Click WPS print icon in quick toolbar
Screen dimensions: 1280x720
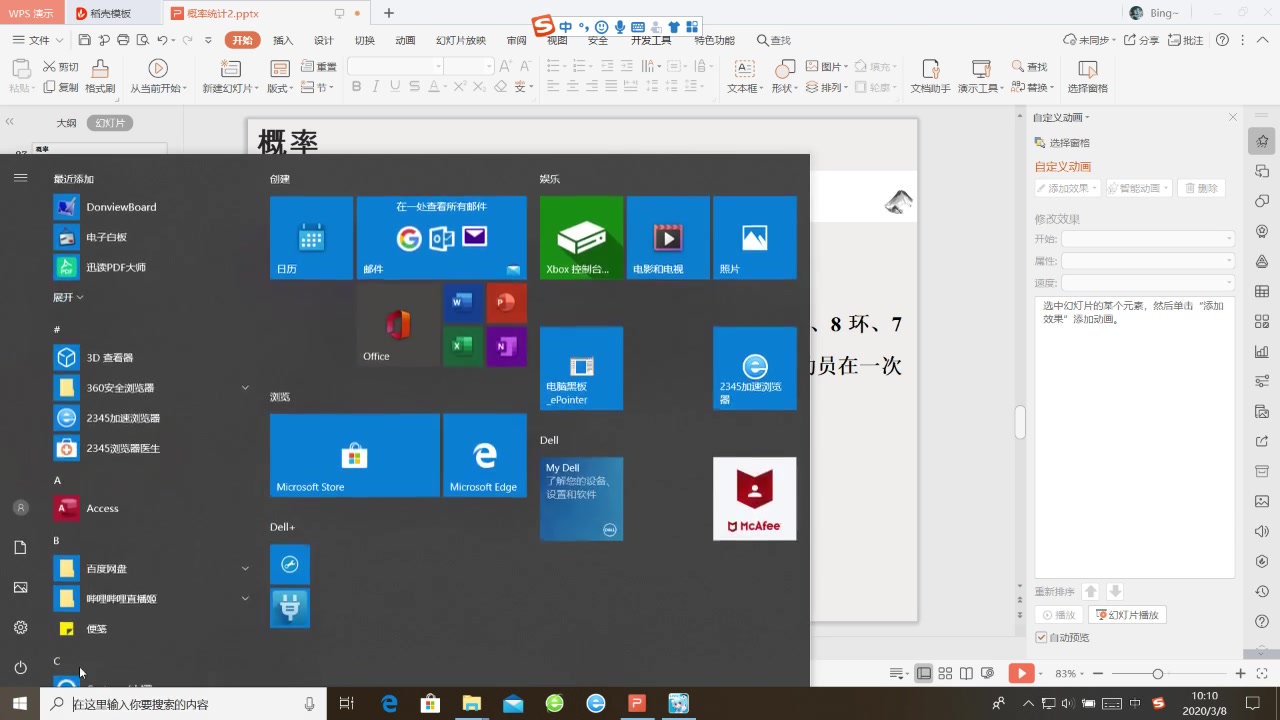tap(123, 40)
